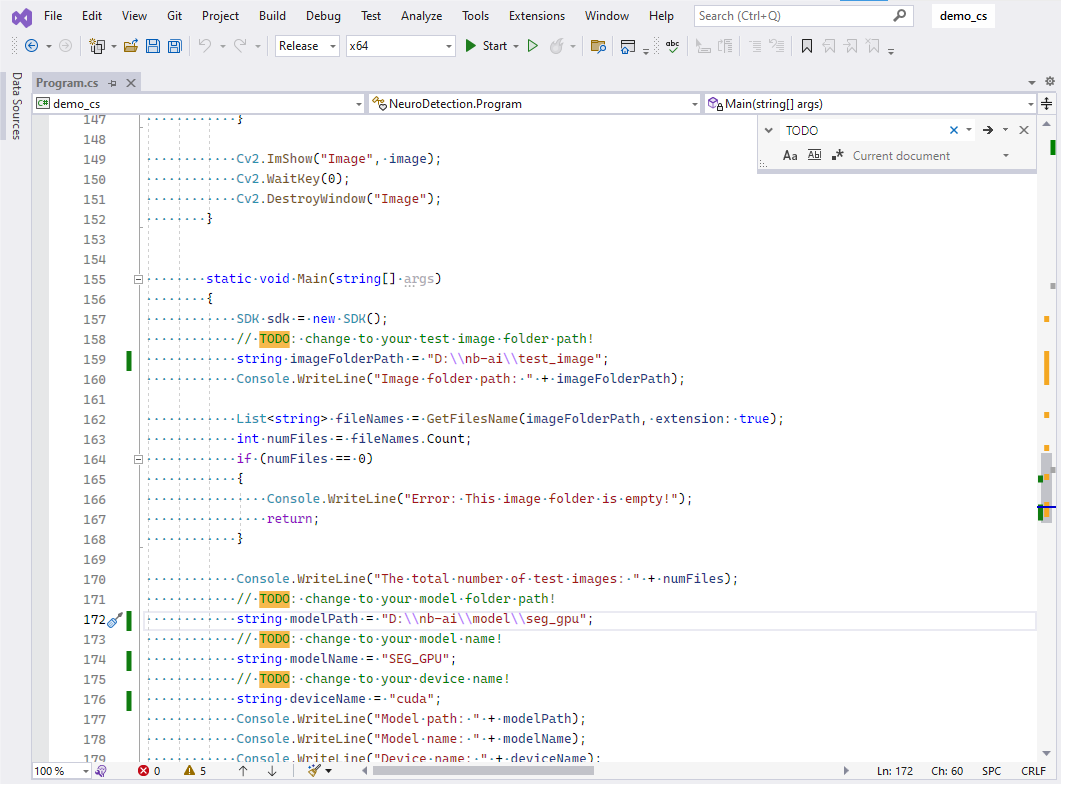Find next match with the right arrow button
This screenshot has height=791, width=1066.
(988, 131)
